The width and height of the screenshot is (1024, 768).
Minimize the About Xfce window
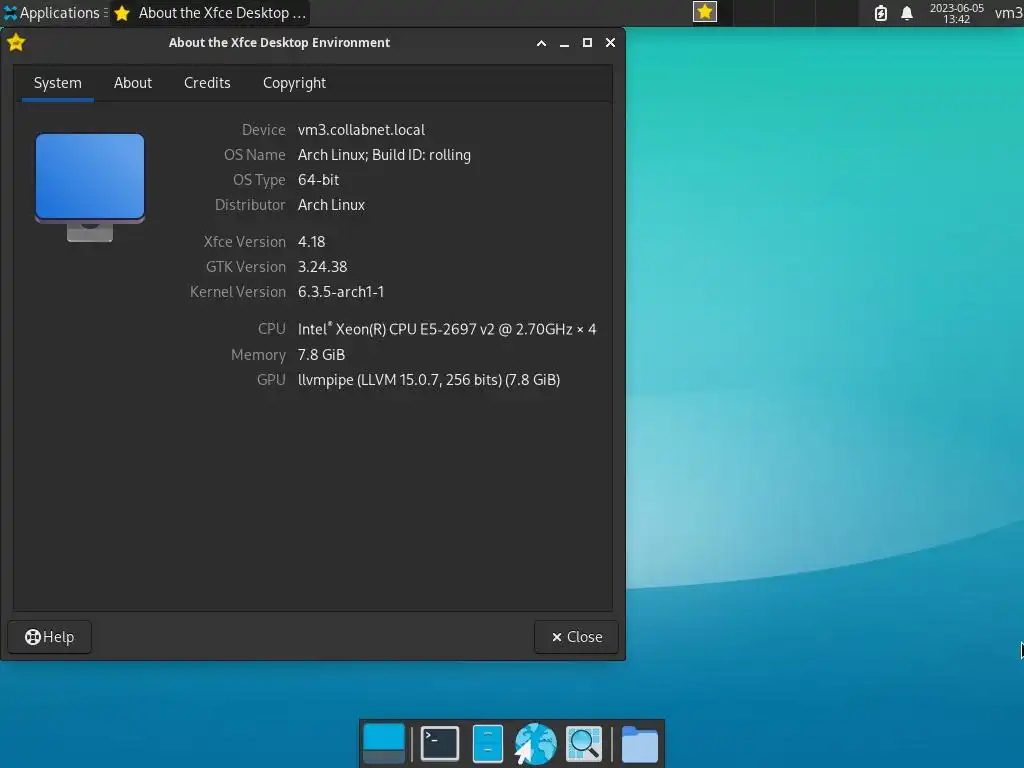click(x=564, y=43)
